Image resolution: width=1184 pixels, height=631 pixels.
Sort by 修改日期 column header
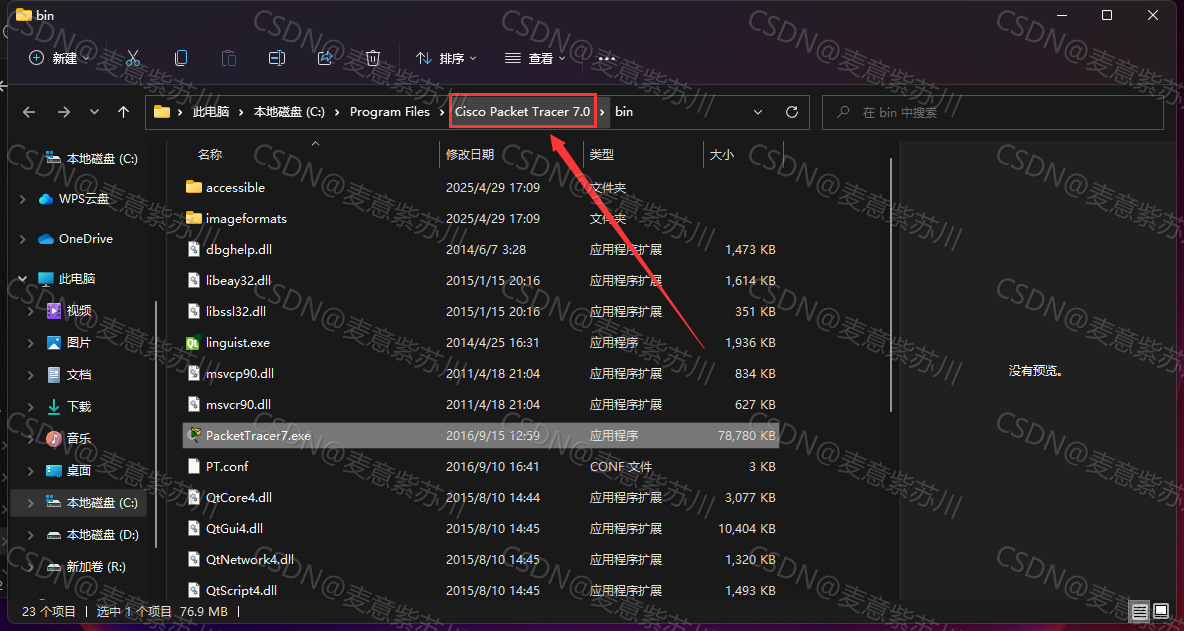(470, 154)
